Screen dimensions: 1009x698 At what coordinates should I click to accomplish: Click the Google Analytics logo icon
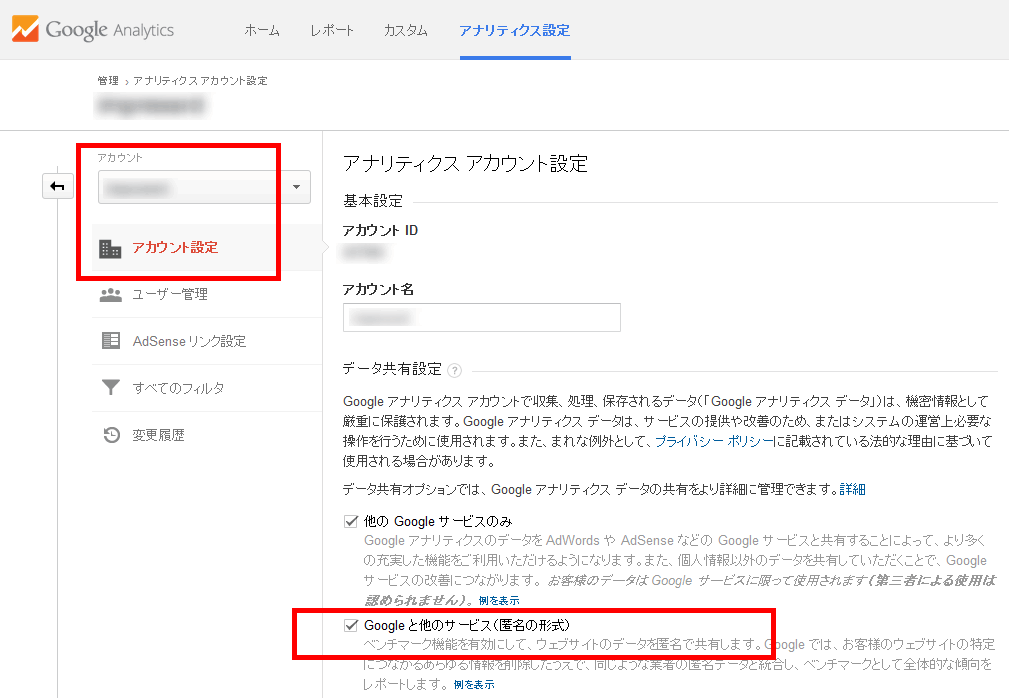pyautogui.click(x=25, y=29)
